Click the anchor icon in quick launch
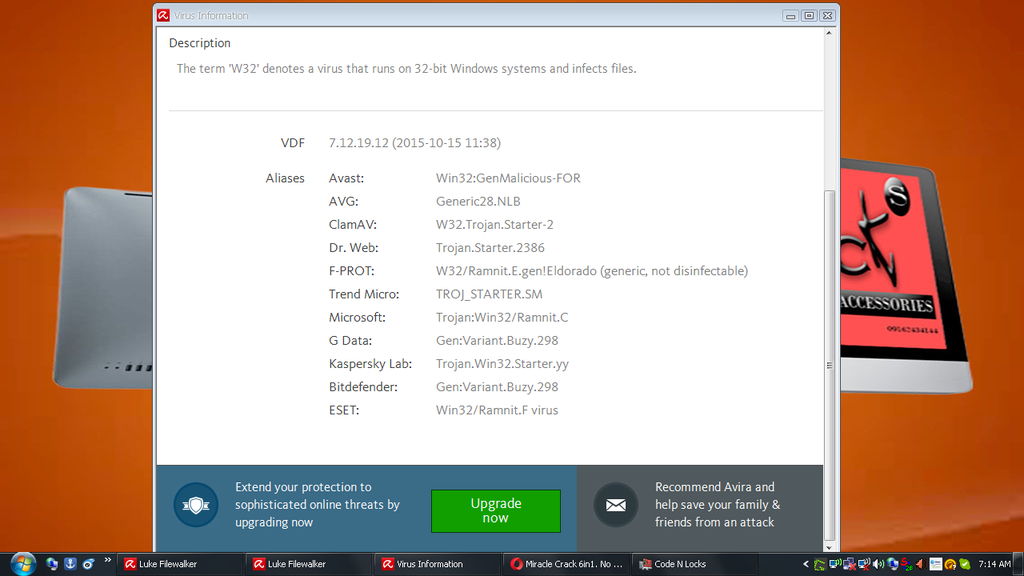The image size is (1024, 576). (x=70, y=564)
